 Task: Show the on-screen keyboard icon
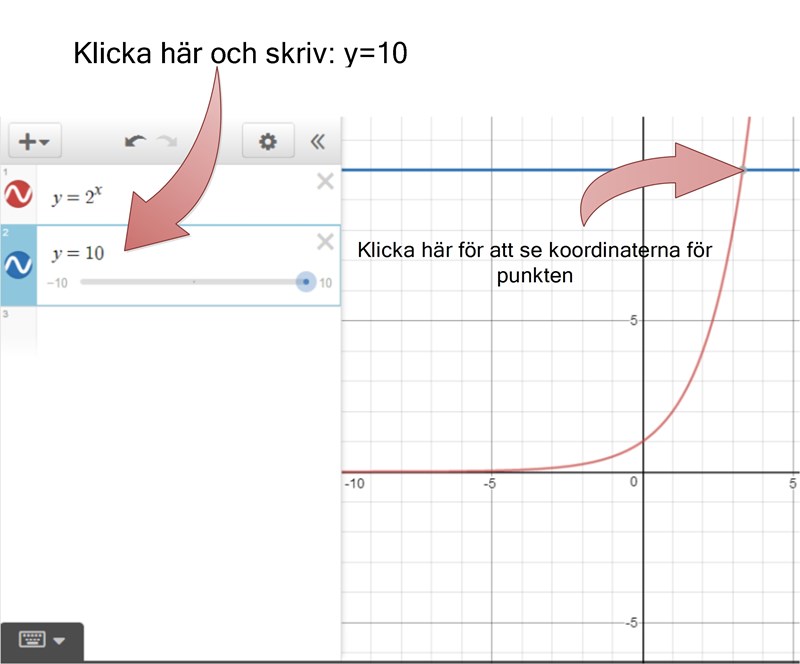tap(32, 640)
